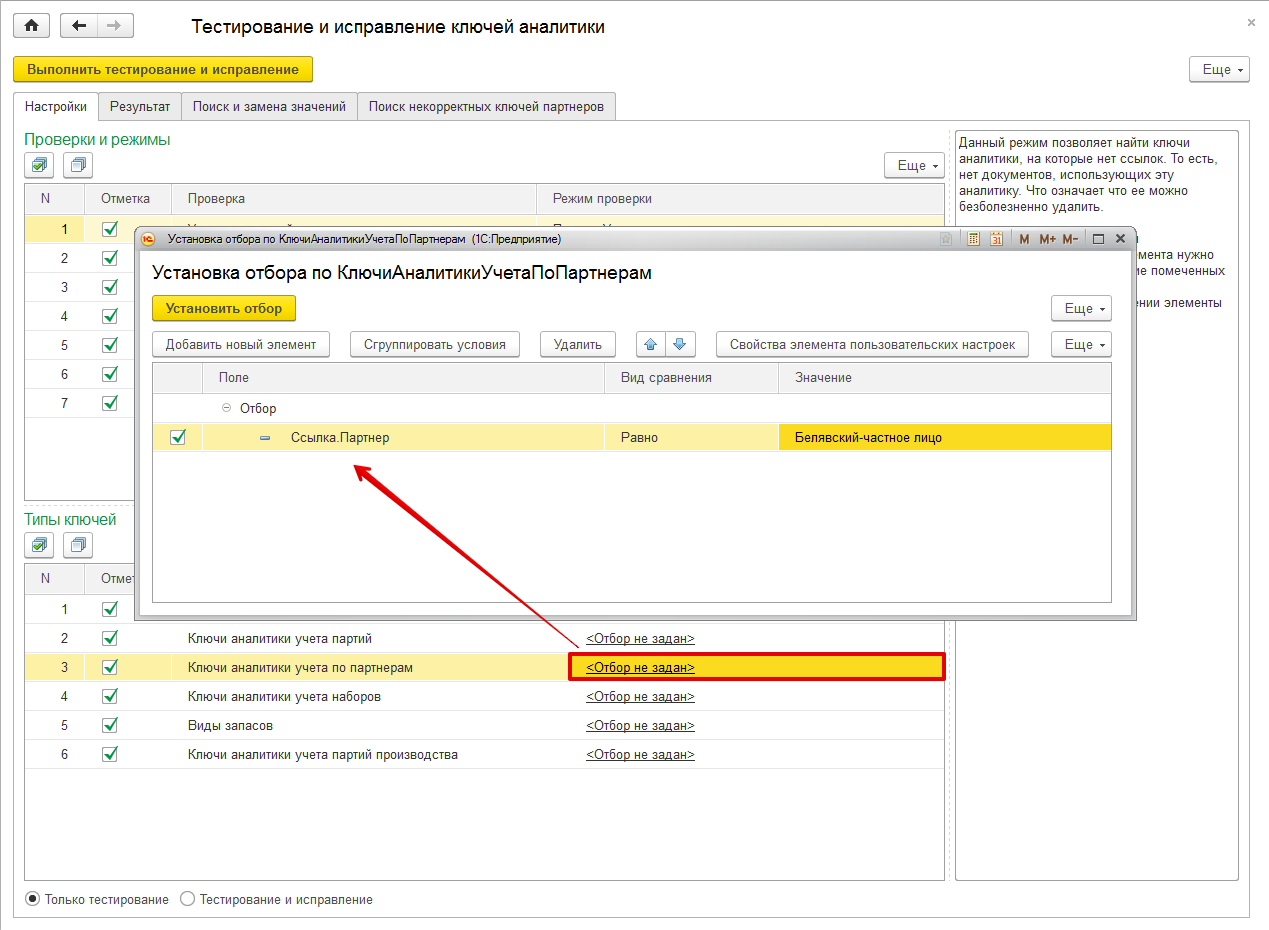Viewport: 1269px width, 930px height.
Task: Add dialog to favorites with the star icon
Action: 946,239
